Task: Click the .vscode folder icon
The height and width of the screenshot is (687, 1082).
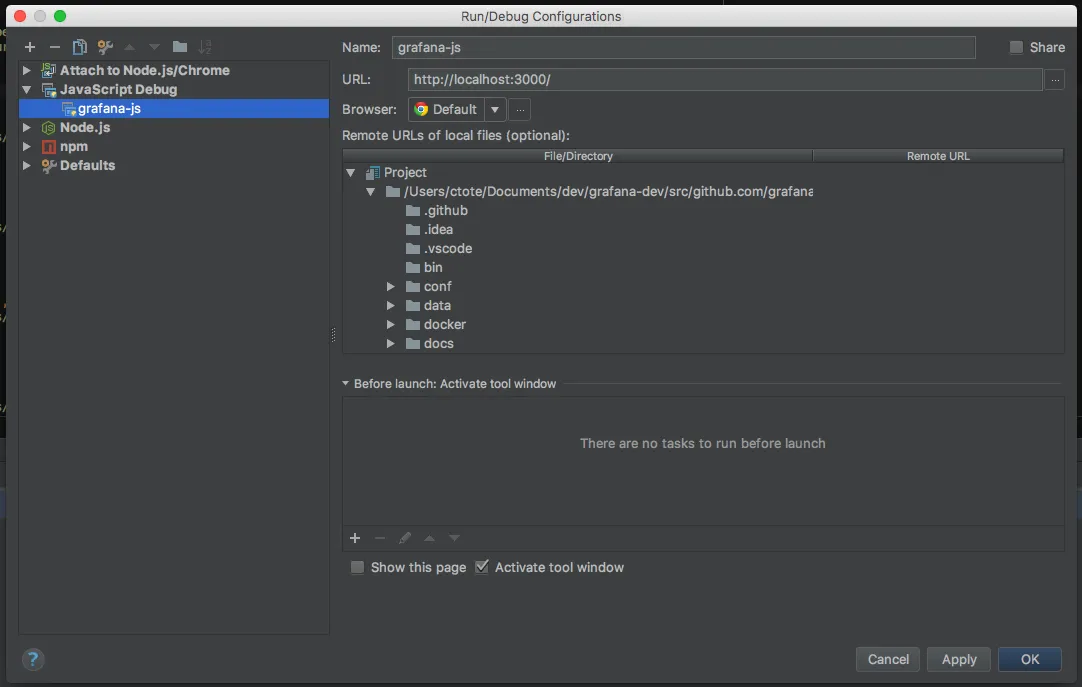Action: 413,248
